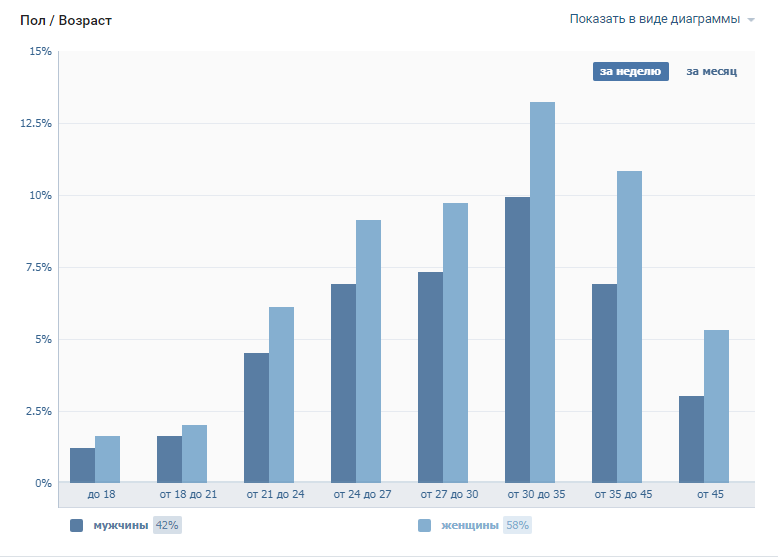Click the 'до 18' axis label
Image resolution: width=778 pixels, height=558 pixels.
(101, 495)
